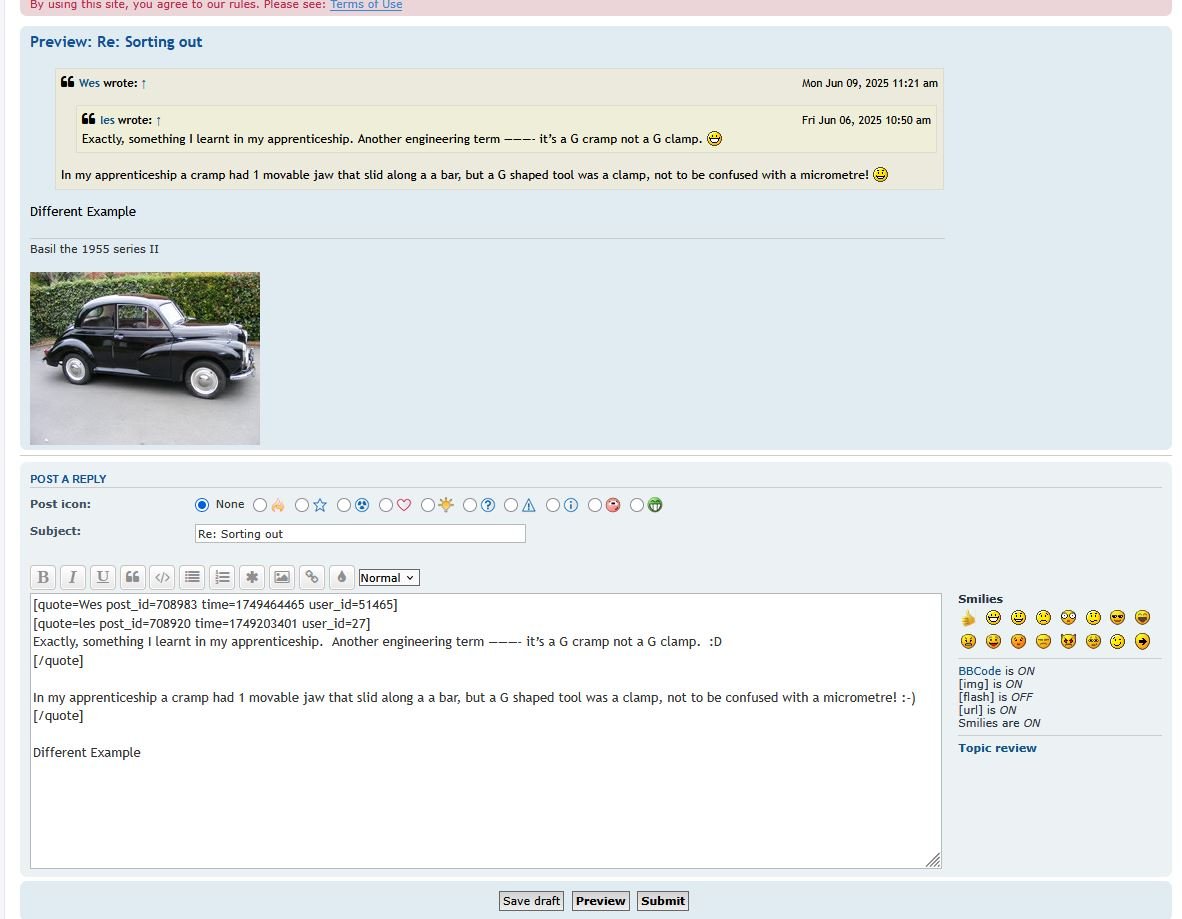This screenshot has width=1182, height=919.
Task: Choose the info post icon radio
Action: [553, 505]
